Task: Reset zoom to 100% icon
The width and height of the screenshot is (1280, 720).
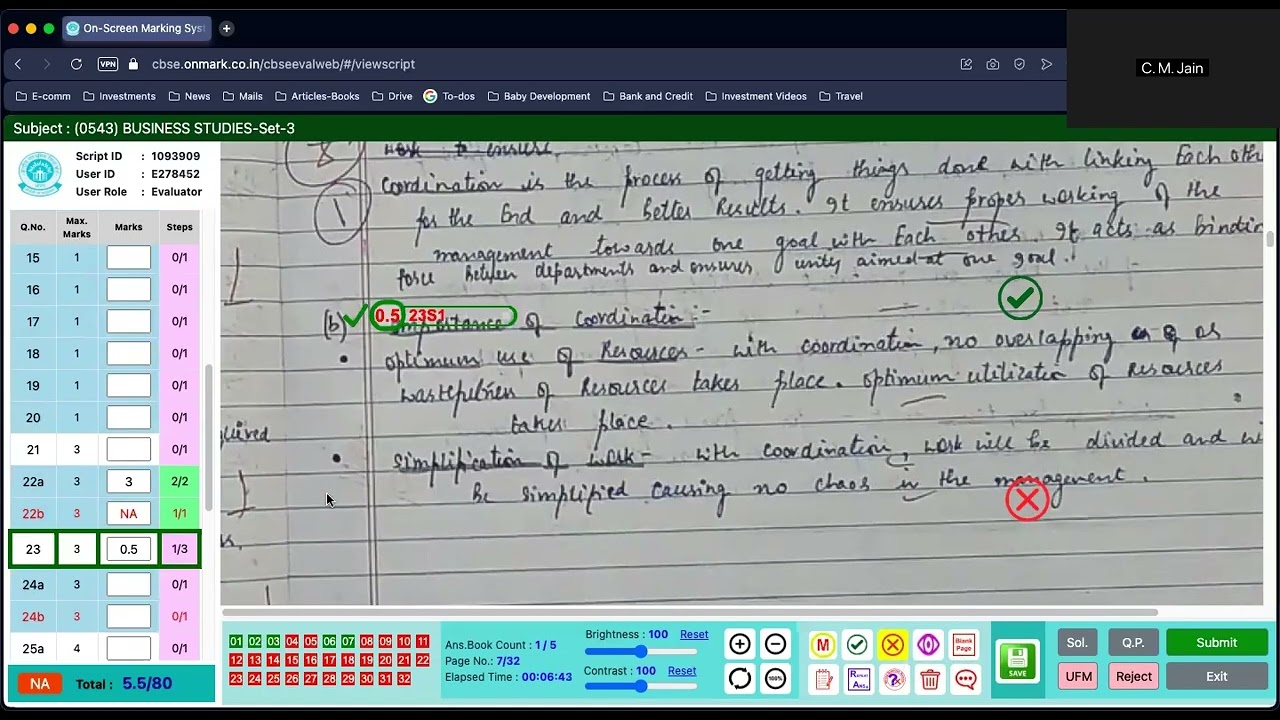Action: tap(775, 679)
